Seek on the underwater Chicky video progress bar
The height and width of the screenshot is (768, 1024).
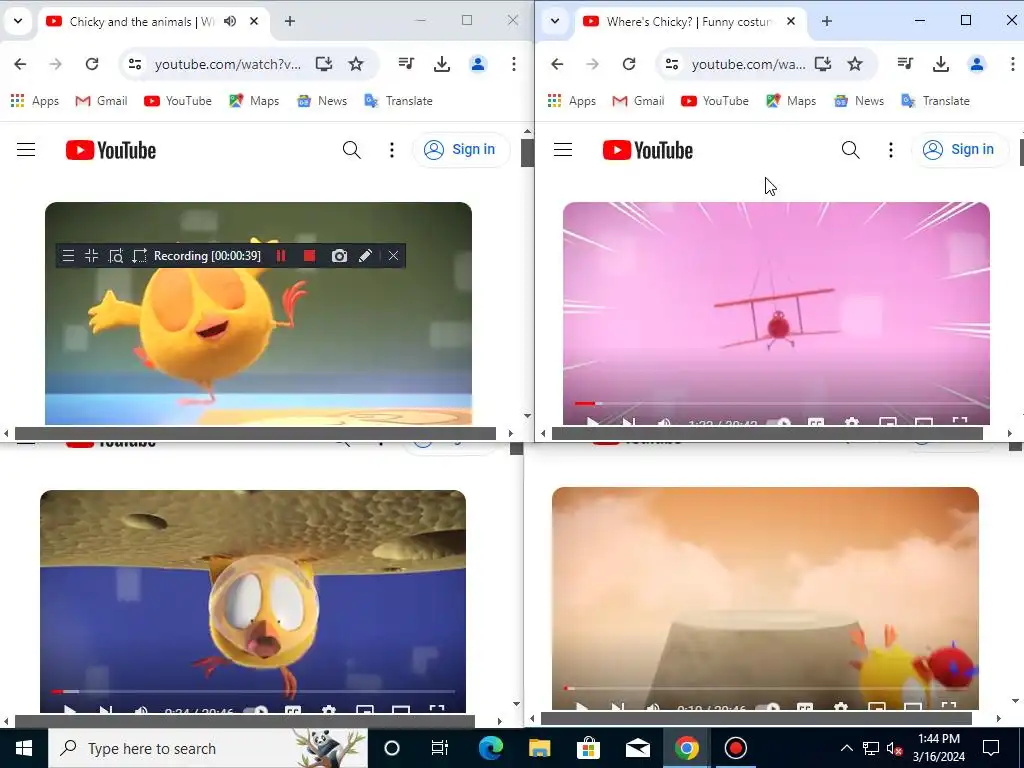point(253,691)
